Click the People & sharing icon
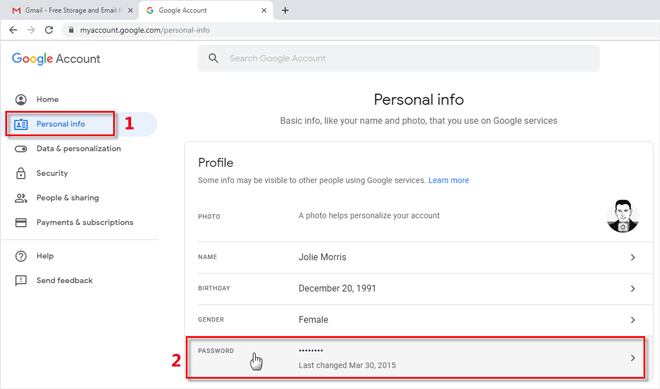The image size is (660, 389). [x=21, y=198]
